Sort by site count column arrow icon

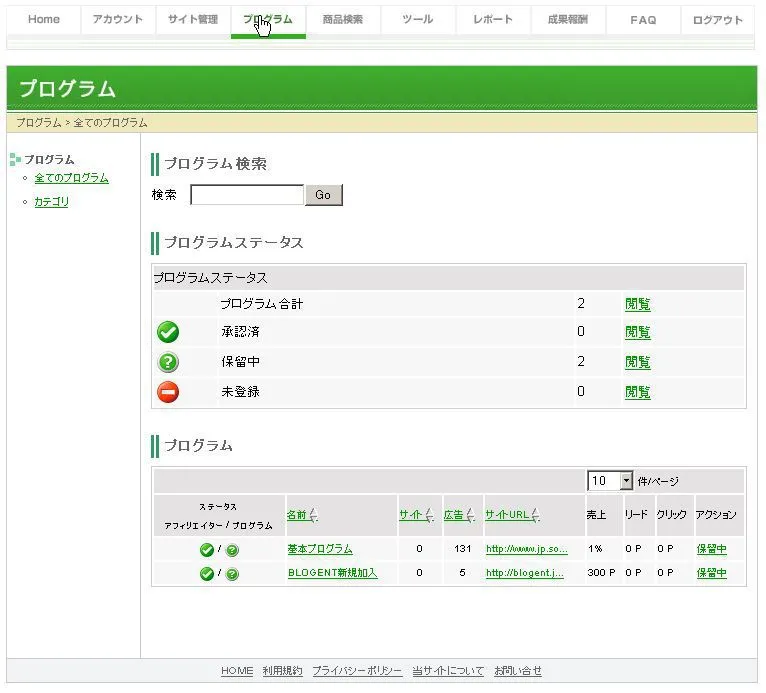coord(428,516)
